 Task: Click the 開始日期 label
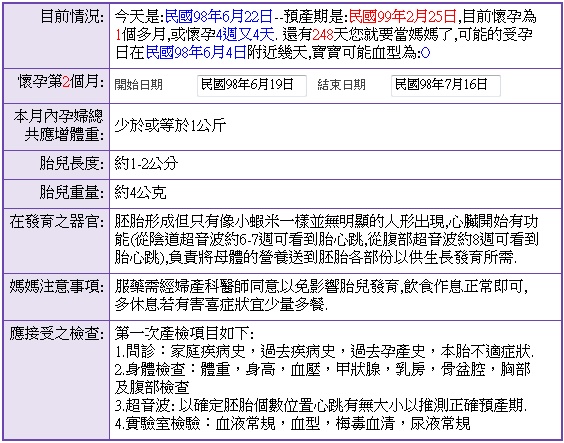(138, 85)
